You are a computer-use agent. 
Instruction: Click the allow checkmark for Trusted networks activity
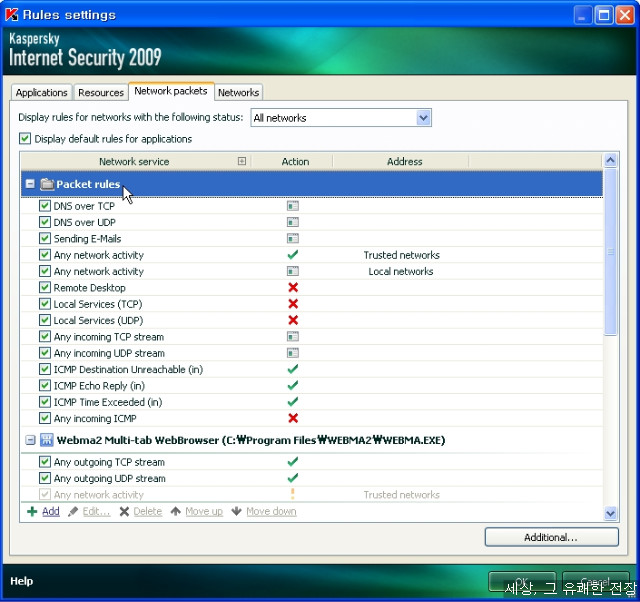tap(293, 255)
